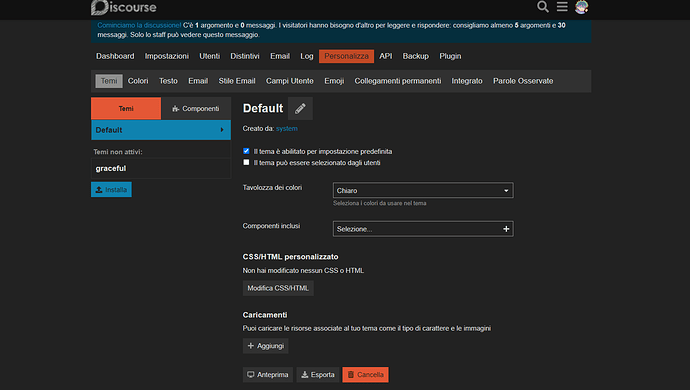
Task: Open the hamburger menu icon
Action: [562, 7]
